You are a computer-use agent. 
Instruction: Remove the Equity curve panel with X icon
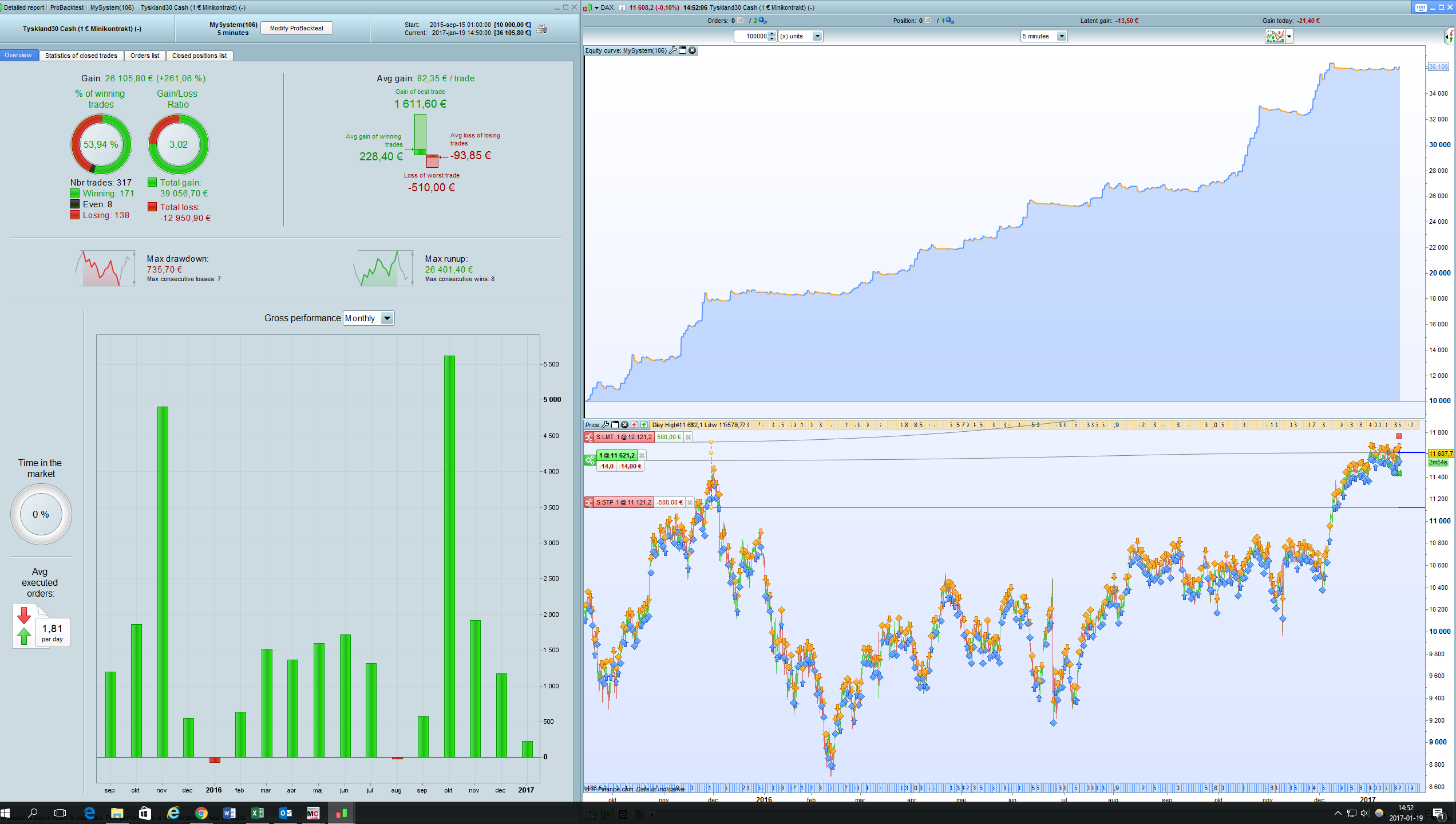coord(693,50)
